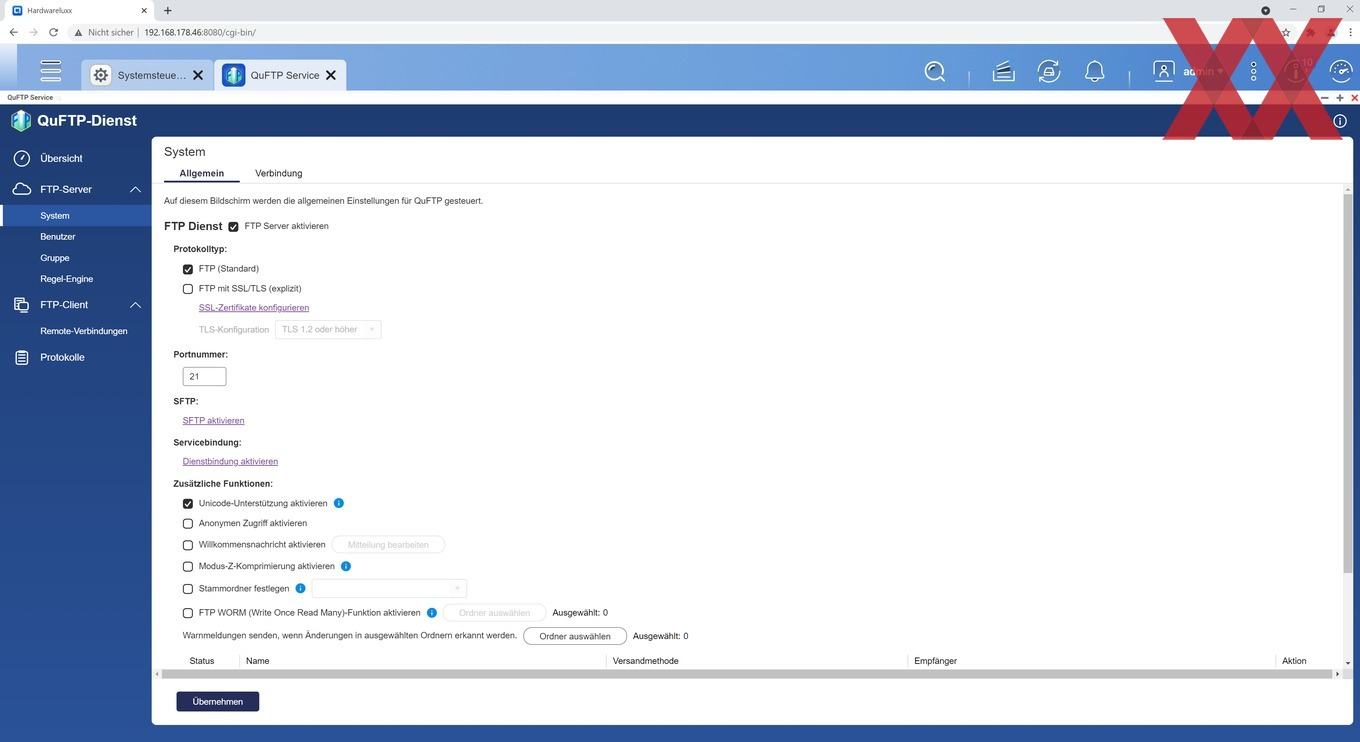Enable FTP mit SSL/TLS (explizit)

tap(188, 289)
